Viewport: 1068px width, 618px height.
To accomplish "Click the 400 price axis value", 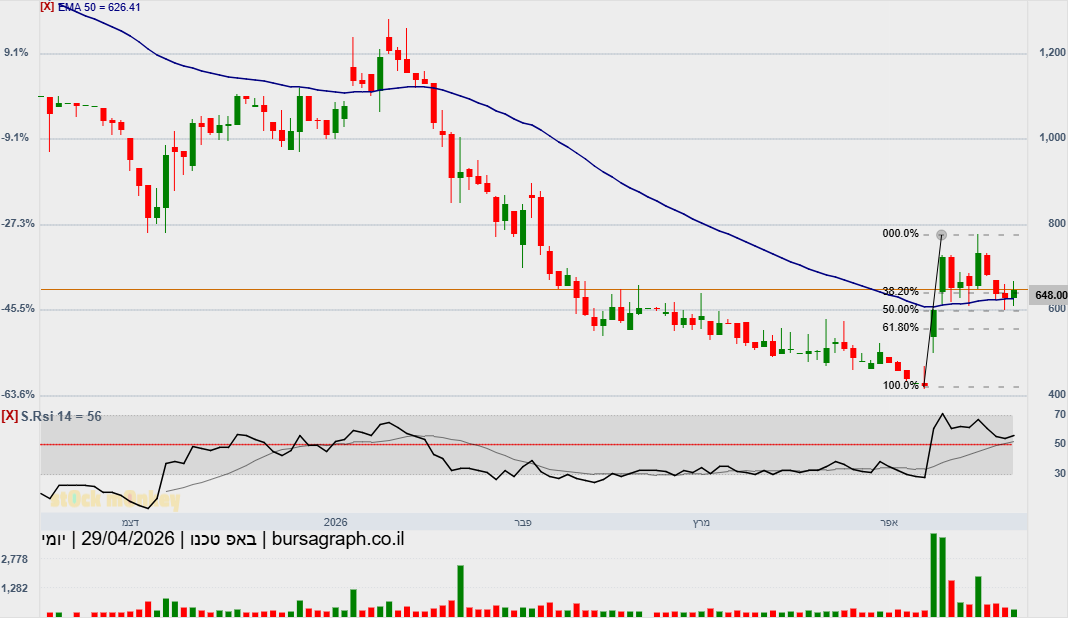I will (x=1057, y=395).
